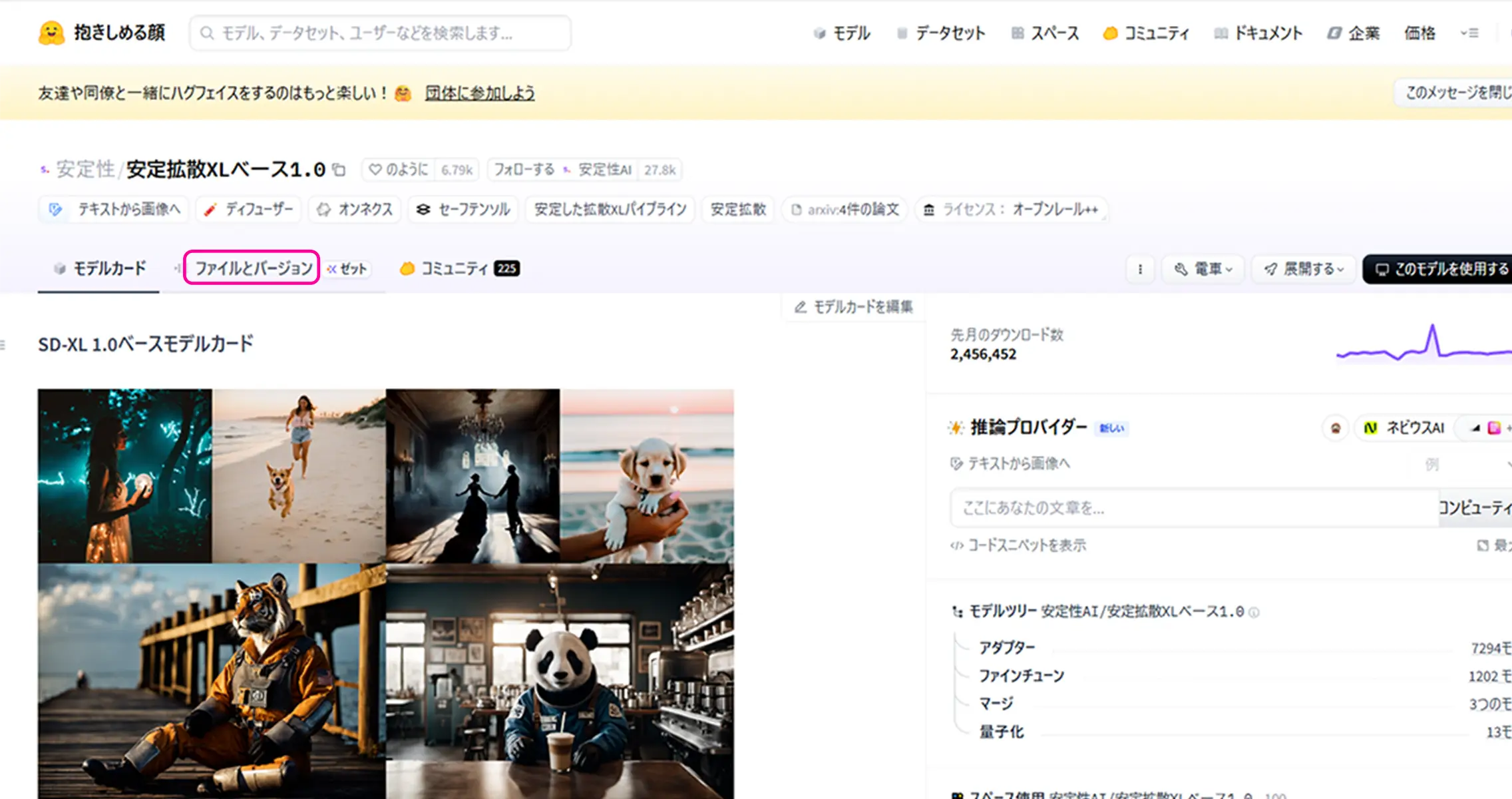Viewport: 1512px width, 799px height.
Task: Focus the model search input field
Action: tap(380, 33)
